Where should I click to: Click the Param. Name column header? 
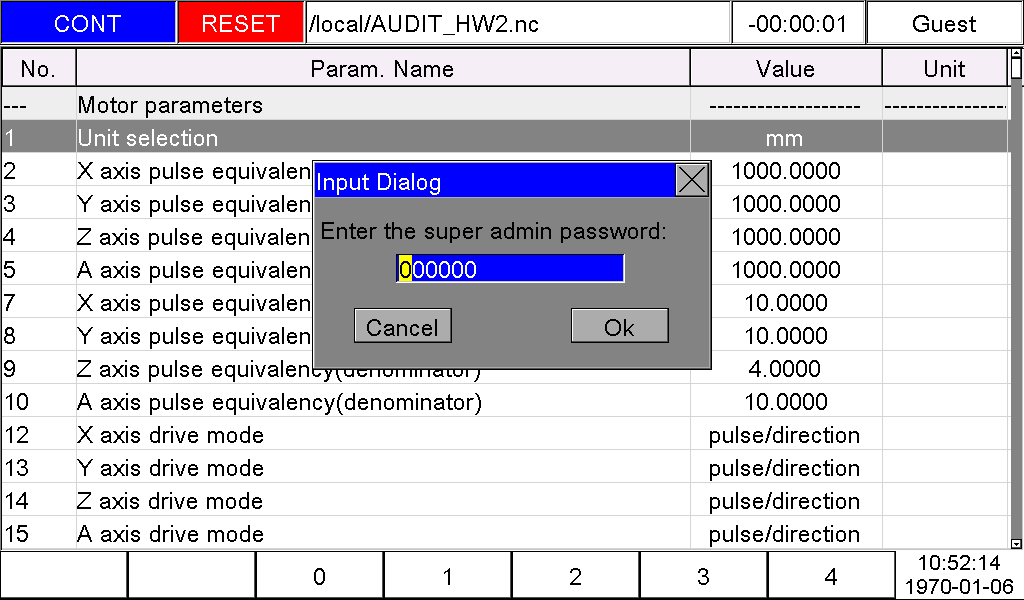pos(383,68)
